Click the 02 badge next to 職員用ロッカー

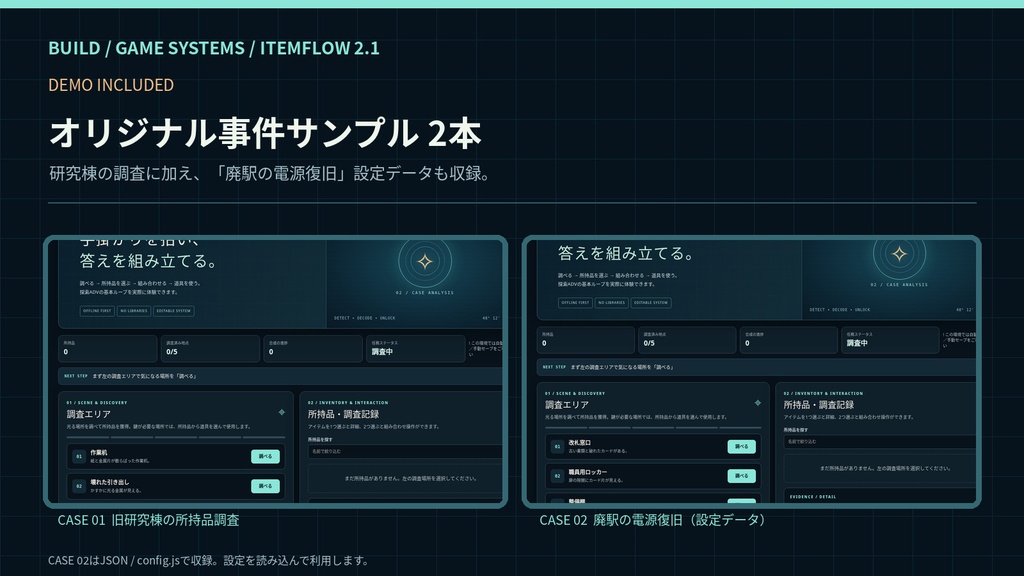[557, 476]
